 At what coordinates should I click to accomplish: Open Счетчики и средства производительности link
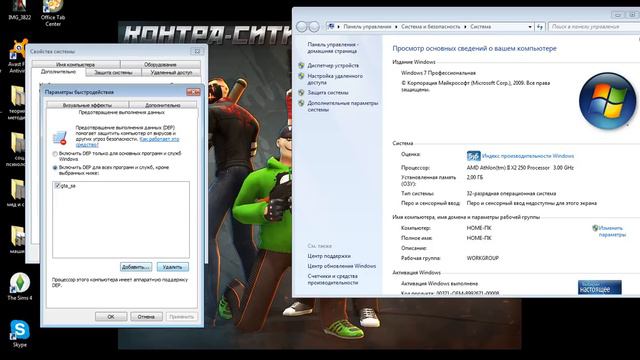pos(333,279)
